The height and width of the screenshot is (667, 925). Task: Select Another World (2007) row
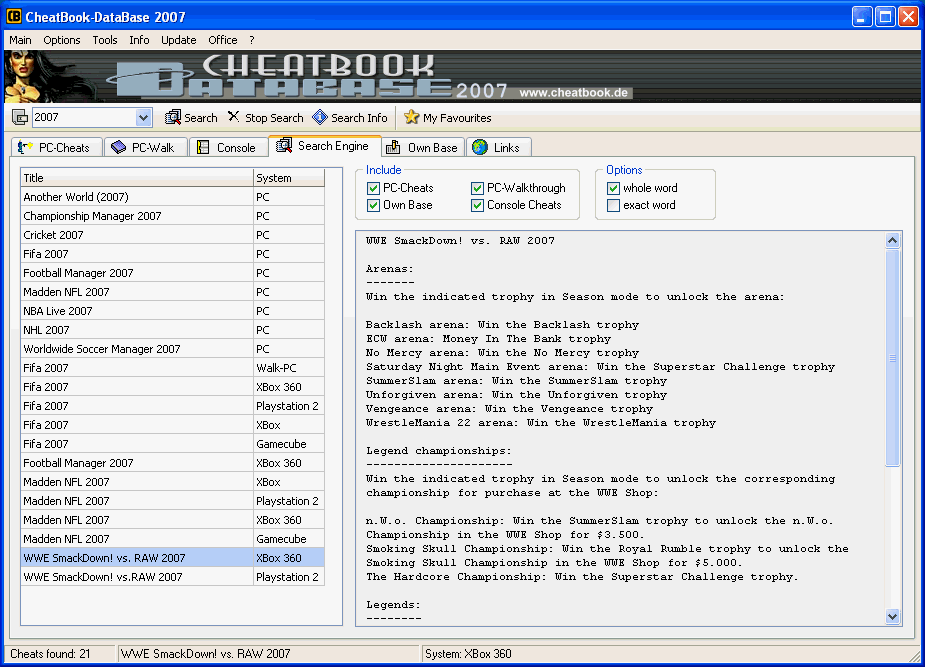pos(172,197)
